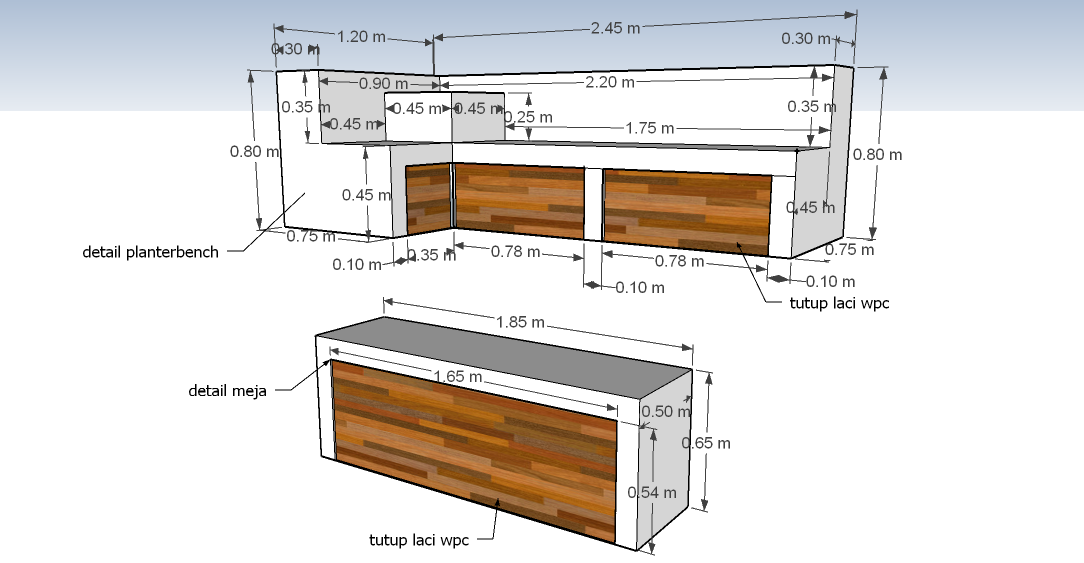Image resolution: width=1084 pixels, height=563 pixels.
Task: Select the 0.25 m dimension text
Action: (x=529, y=117)
